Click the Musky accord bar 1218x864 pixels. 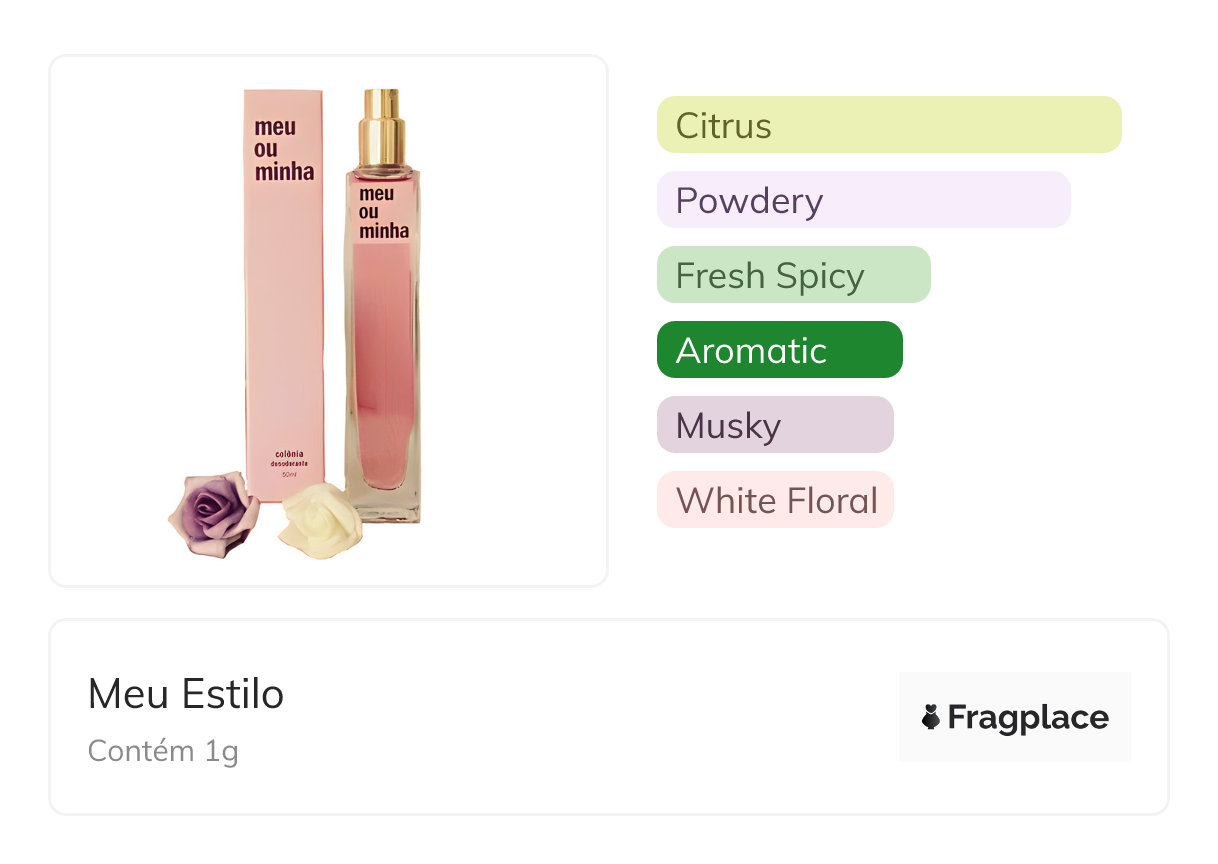click(774, 425)
